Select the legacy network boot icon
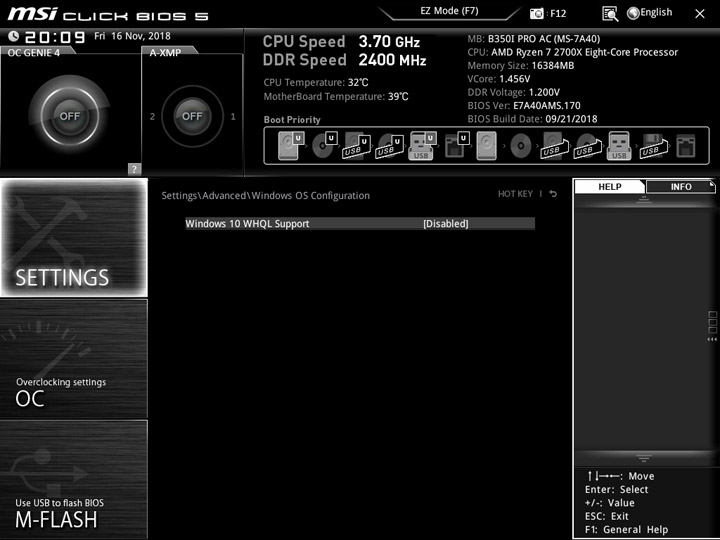 point(686,146)
